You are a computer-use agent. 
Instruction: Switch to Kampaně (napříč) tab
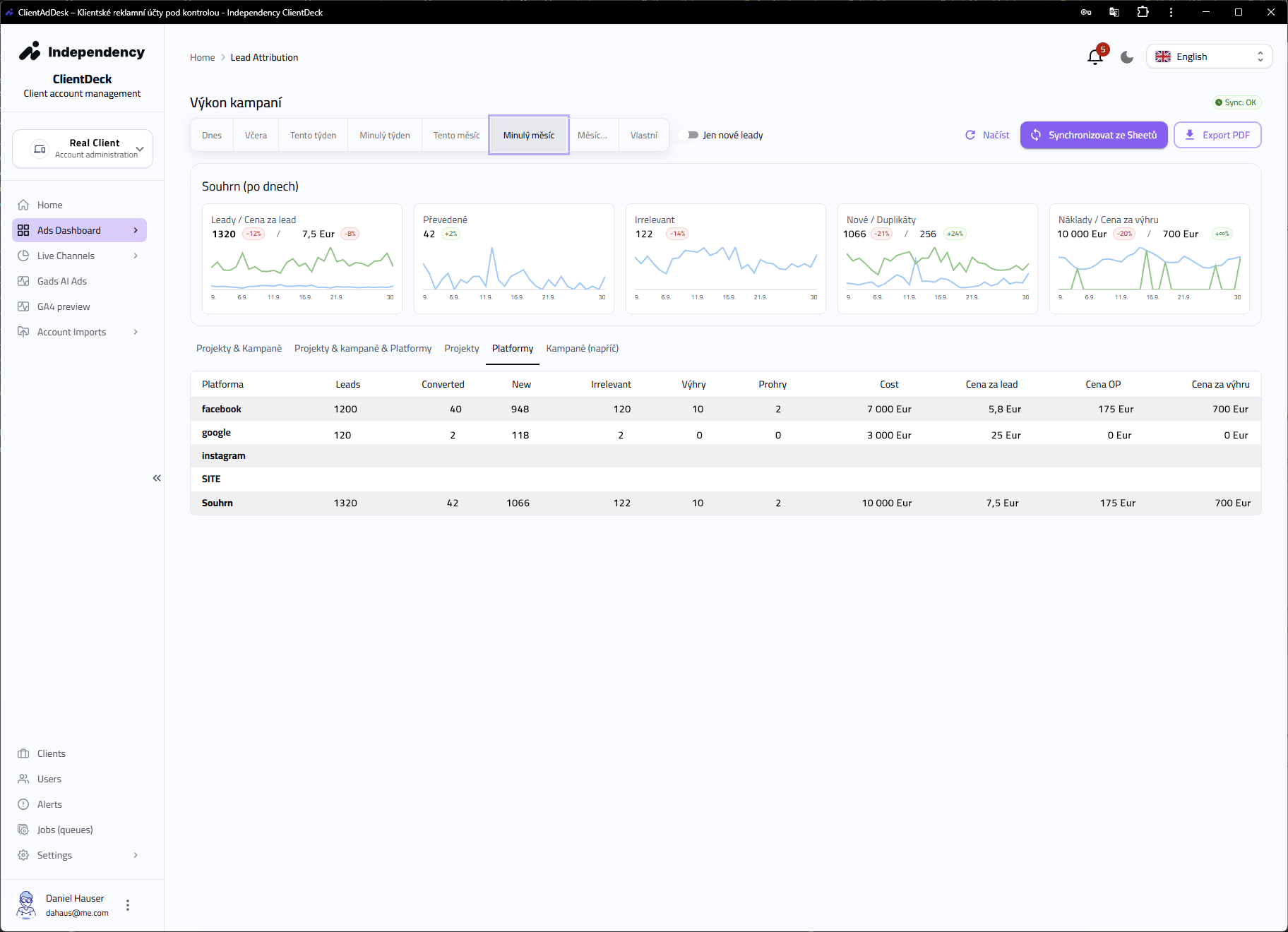tap(582, 348)
